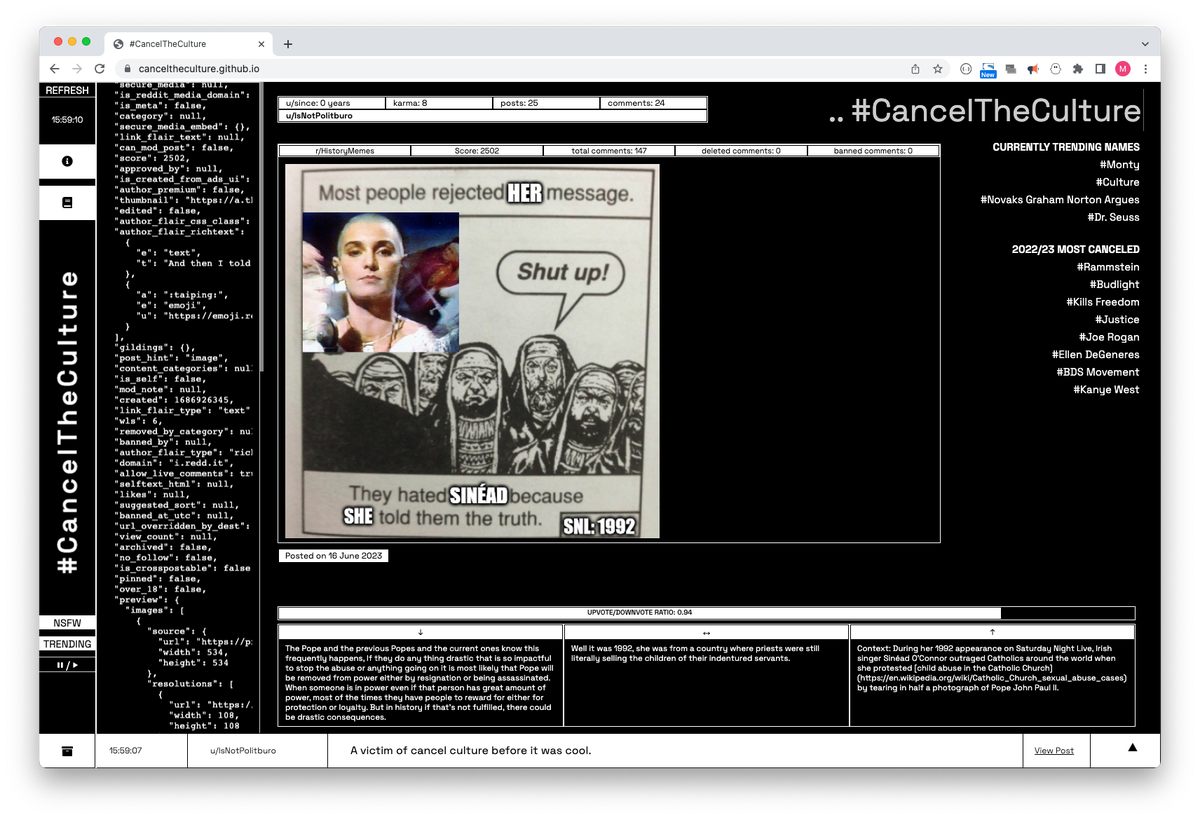Select #Novaks Graham Norton Argues
This screenshot has height=820, width=1200.
click(x=1060, y=200)
